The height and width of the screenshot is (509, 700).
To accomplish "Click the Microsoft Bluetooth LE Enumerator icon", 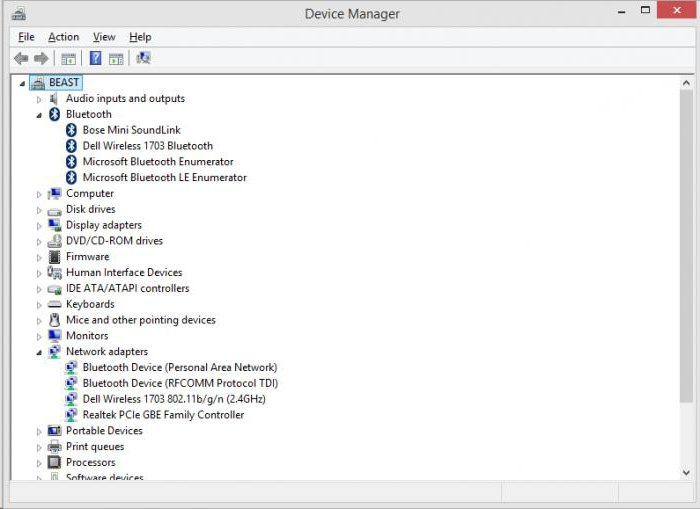I will coord(71,178).
